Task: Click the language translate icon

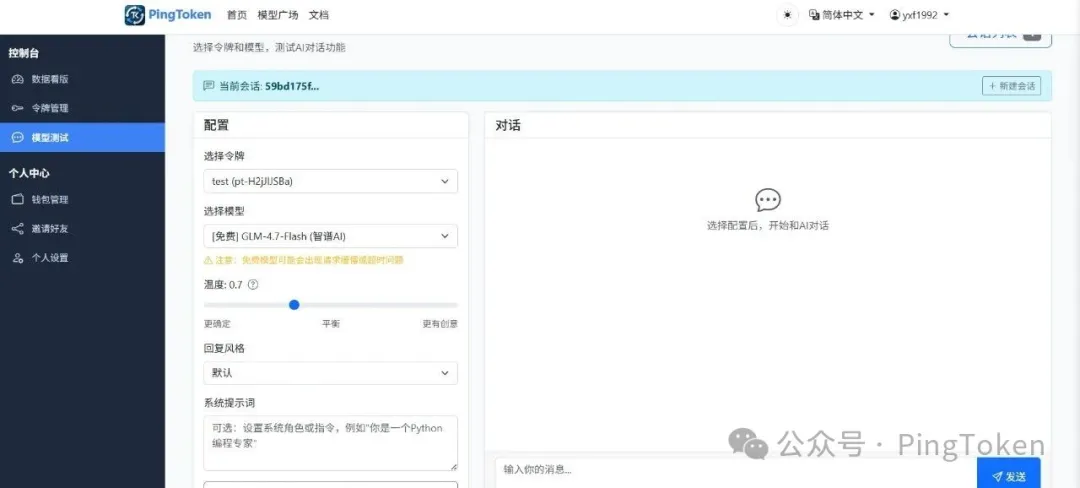Action: click(x=814, y=14)
